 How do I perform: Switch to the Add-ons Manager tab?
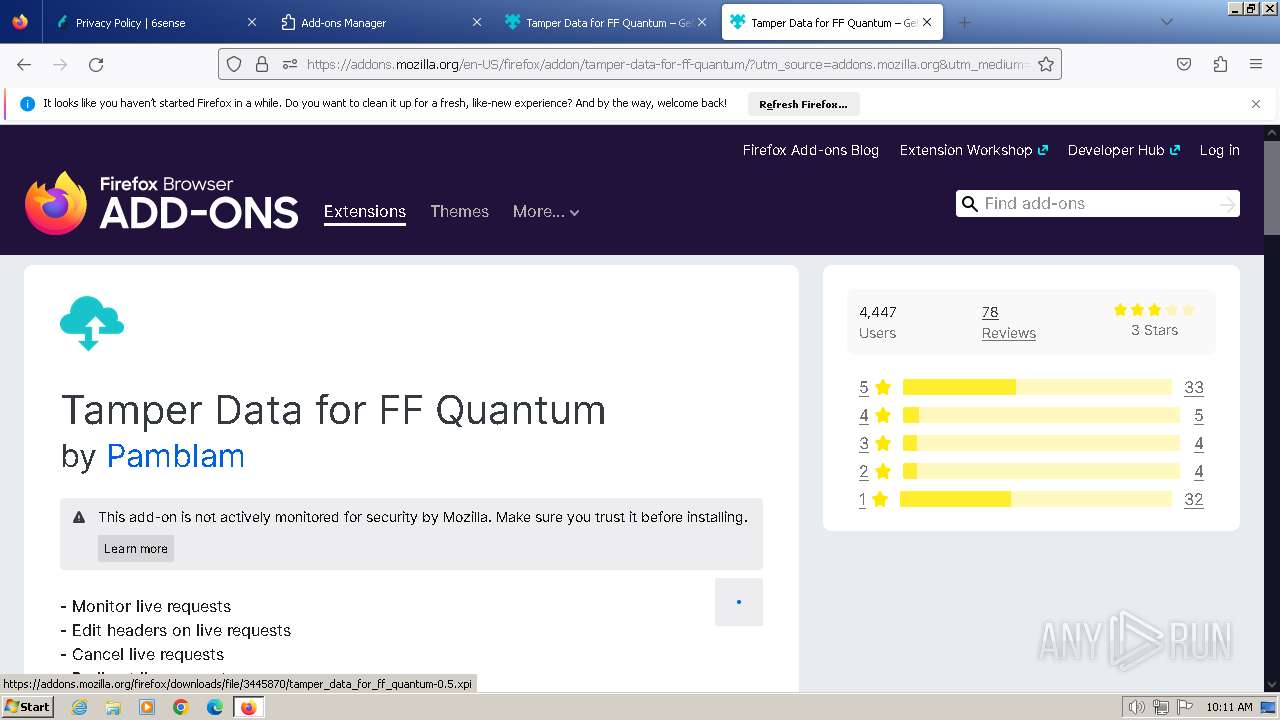[380, 22]
